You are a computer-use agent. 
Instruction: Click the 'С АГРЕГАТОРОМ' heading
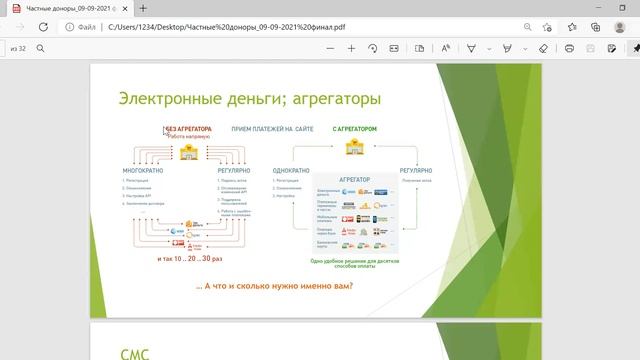click(x=354, y=129)
